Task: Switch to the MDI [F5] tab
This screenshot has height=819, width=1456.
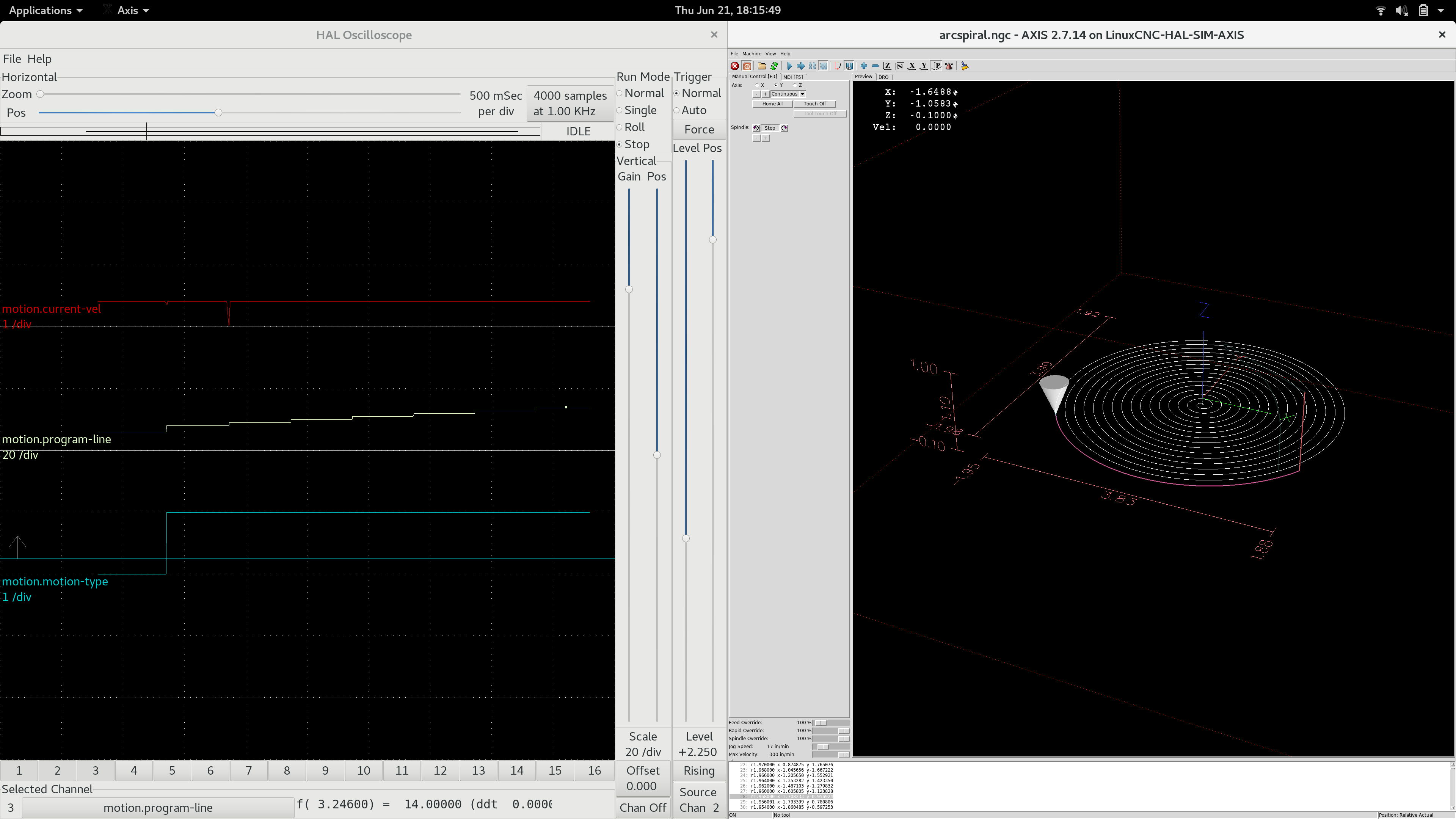Action: (x=793, y=77)
